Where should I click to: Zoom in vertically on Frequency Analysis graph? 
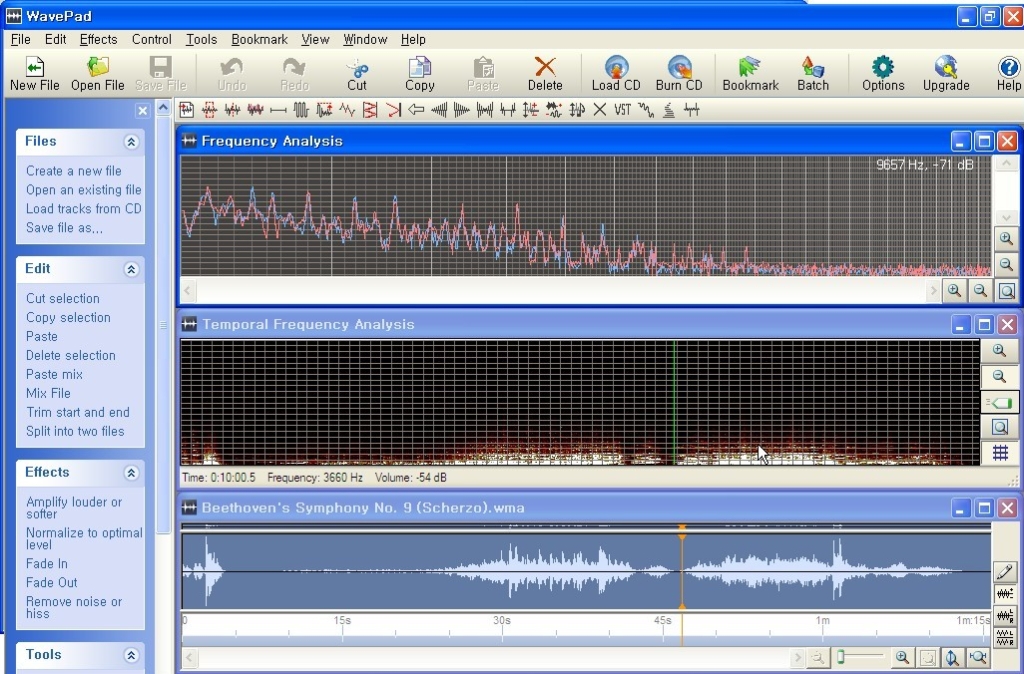[1006, 239]
